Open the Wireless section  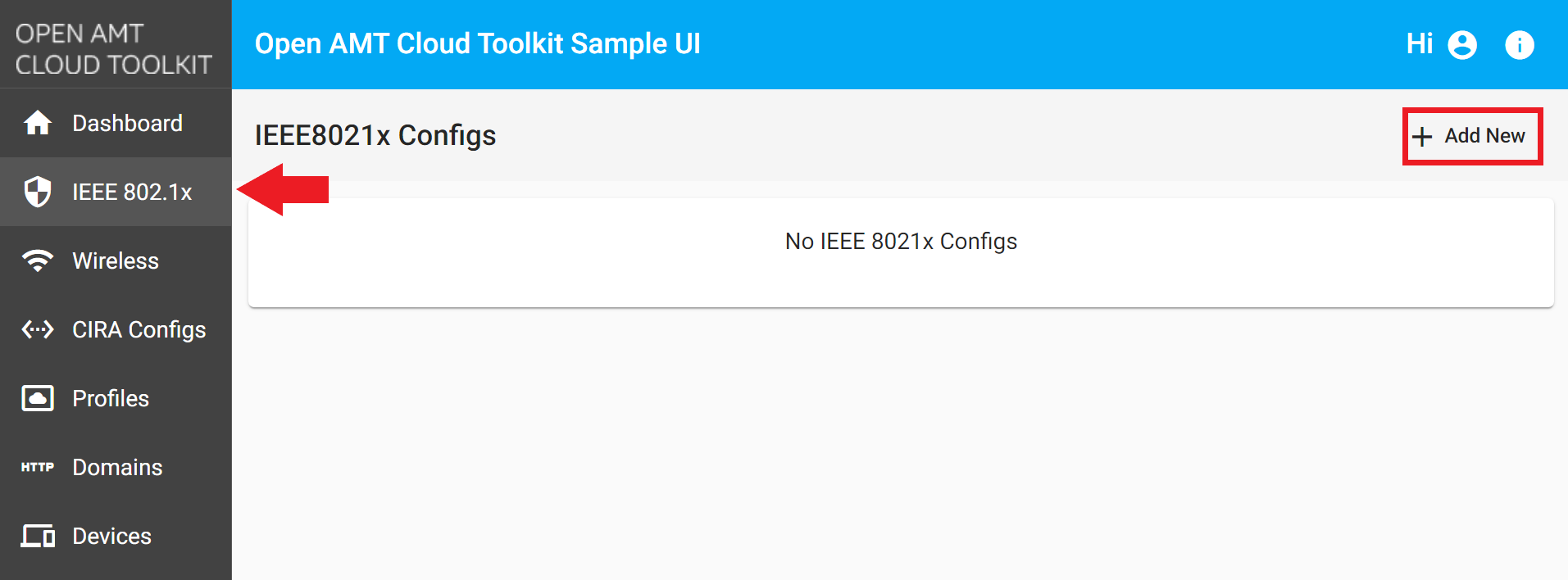tap(115, 261)
